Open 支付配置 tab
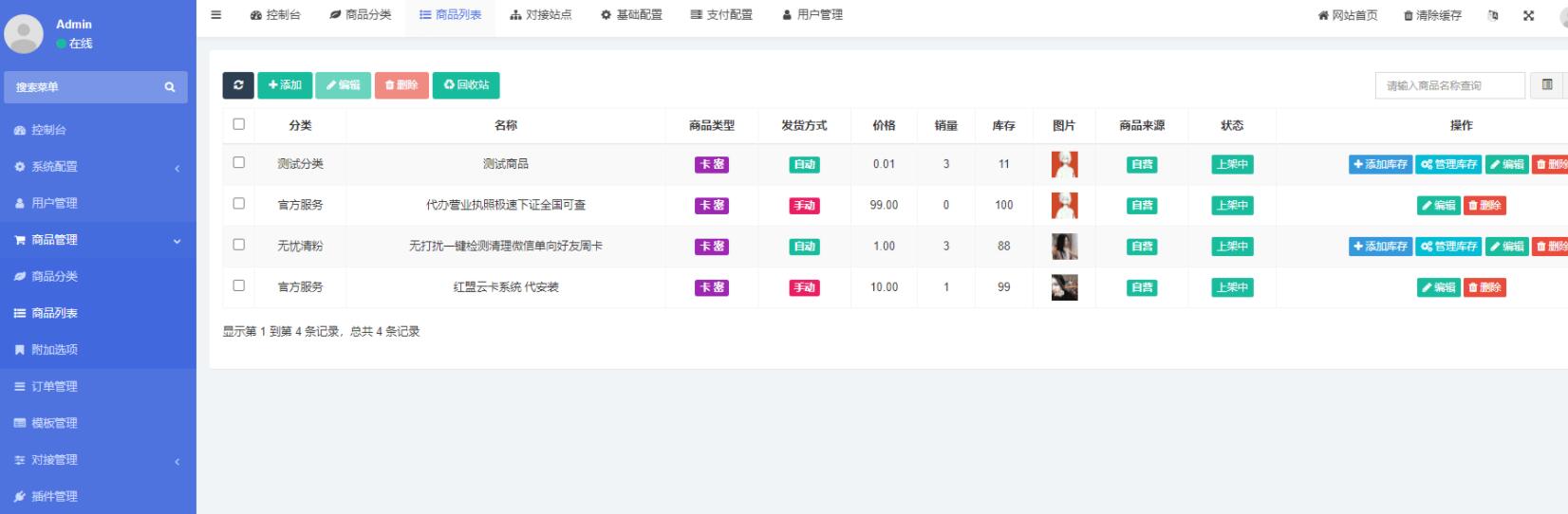Image resolution: width=1568 pixels, height=514 pixels. (x=721, y=15)
